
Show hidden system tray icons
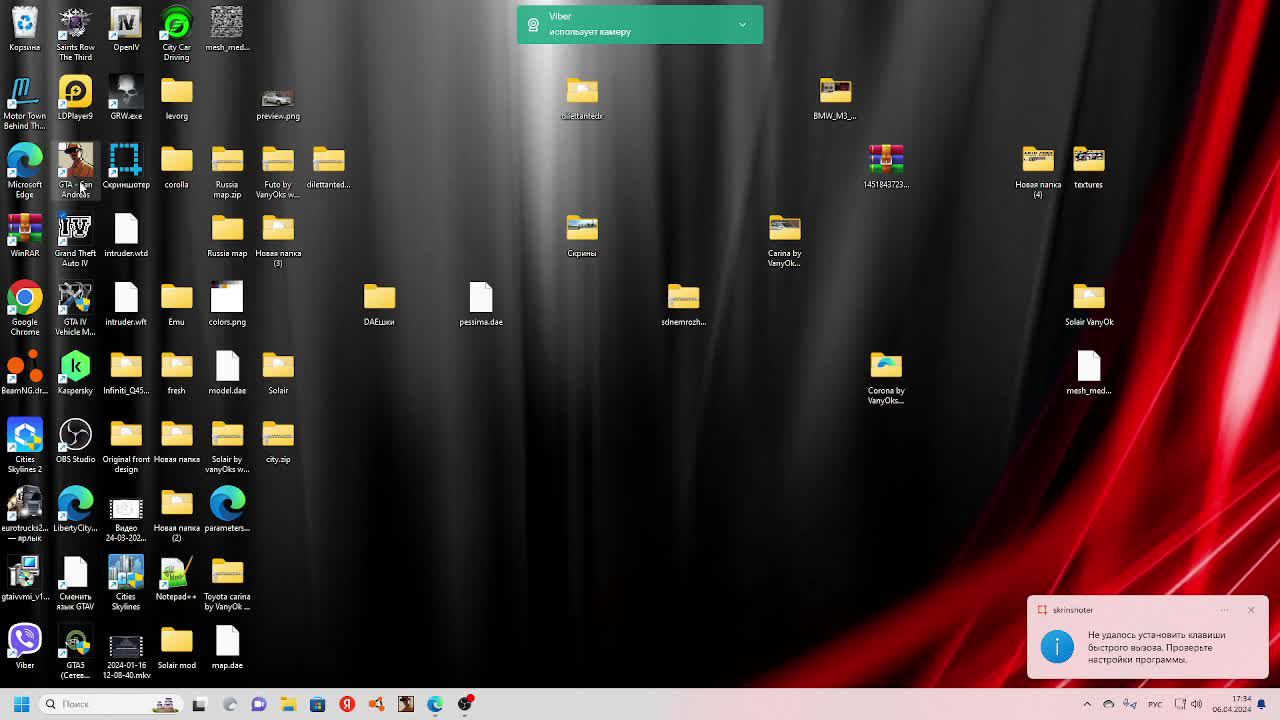[x=1087, y=704]
